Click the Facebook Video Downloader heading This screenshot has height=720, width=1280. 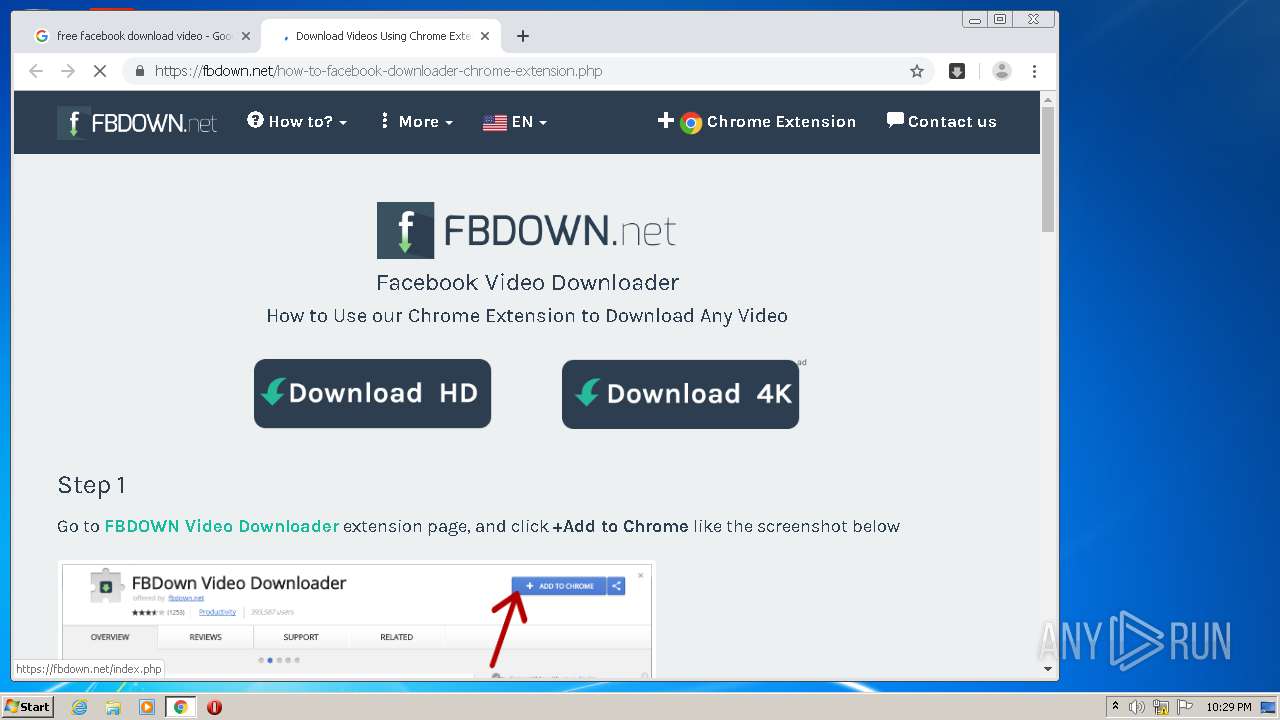pos(527,282)
